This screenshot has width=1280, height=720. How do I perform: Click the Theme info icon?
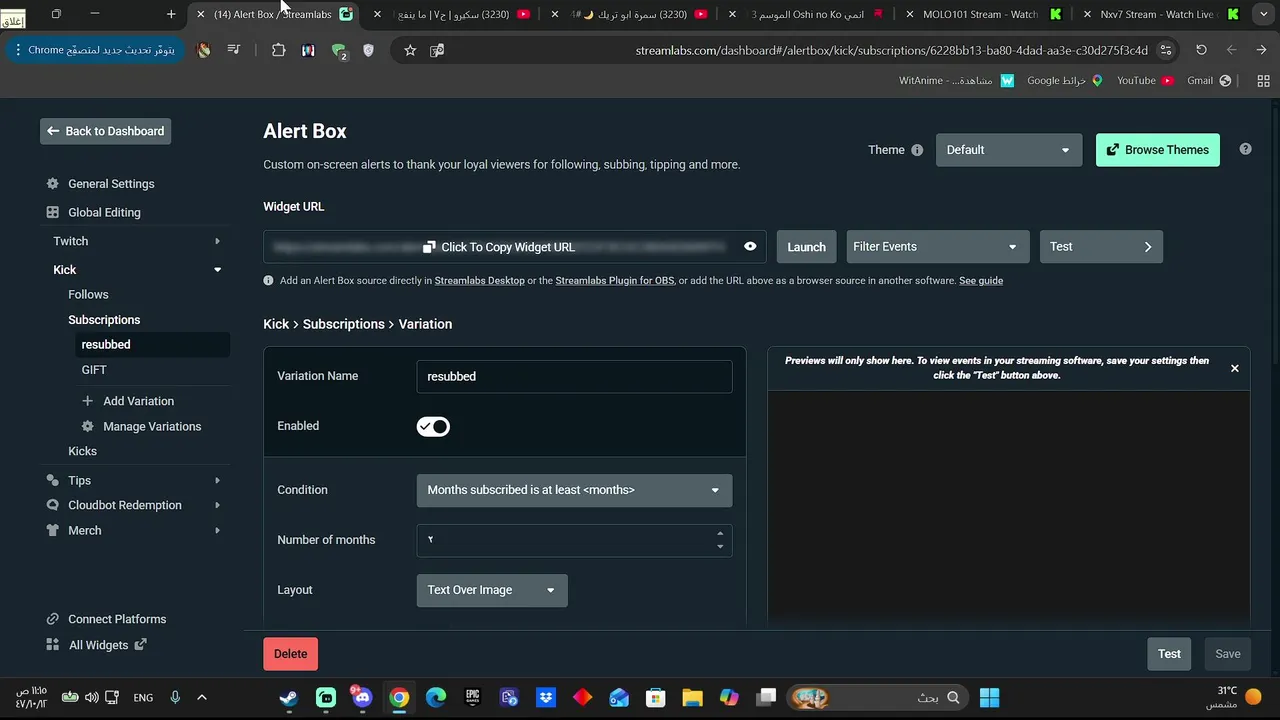[917, 150]
